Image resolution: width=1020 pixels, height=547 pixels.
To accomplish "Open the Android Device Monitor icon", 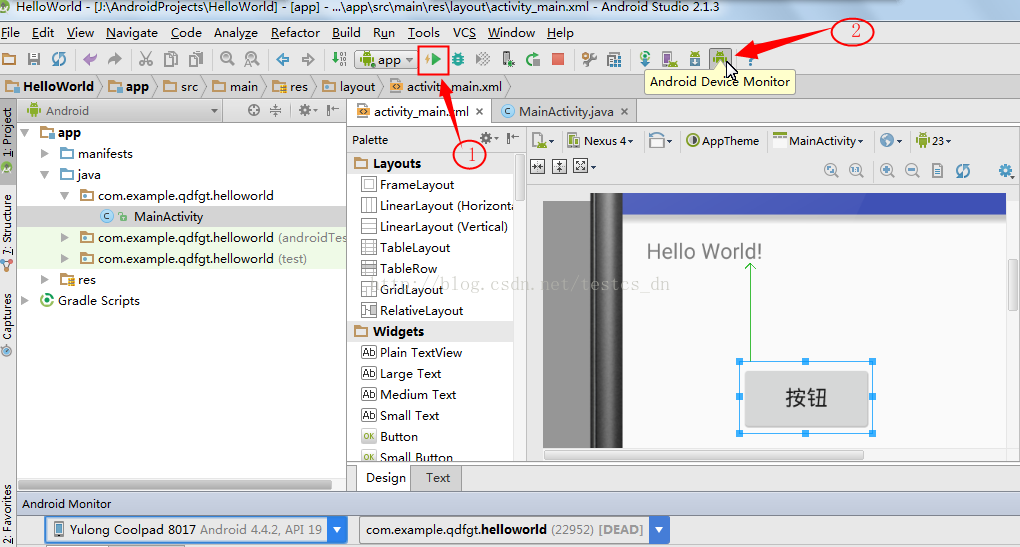I will point(720,59).
